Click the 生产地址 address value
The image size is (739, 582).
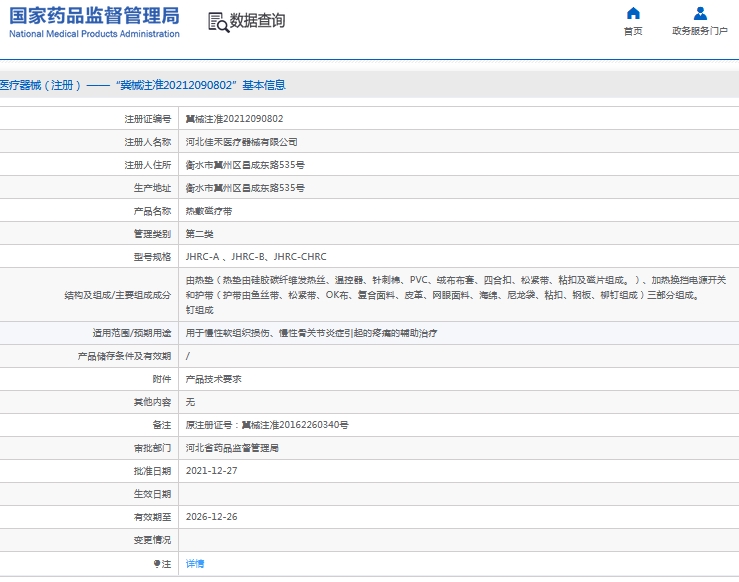point(245,188)
